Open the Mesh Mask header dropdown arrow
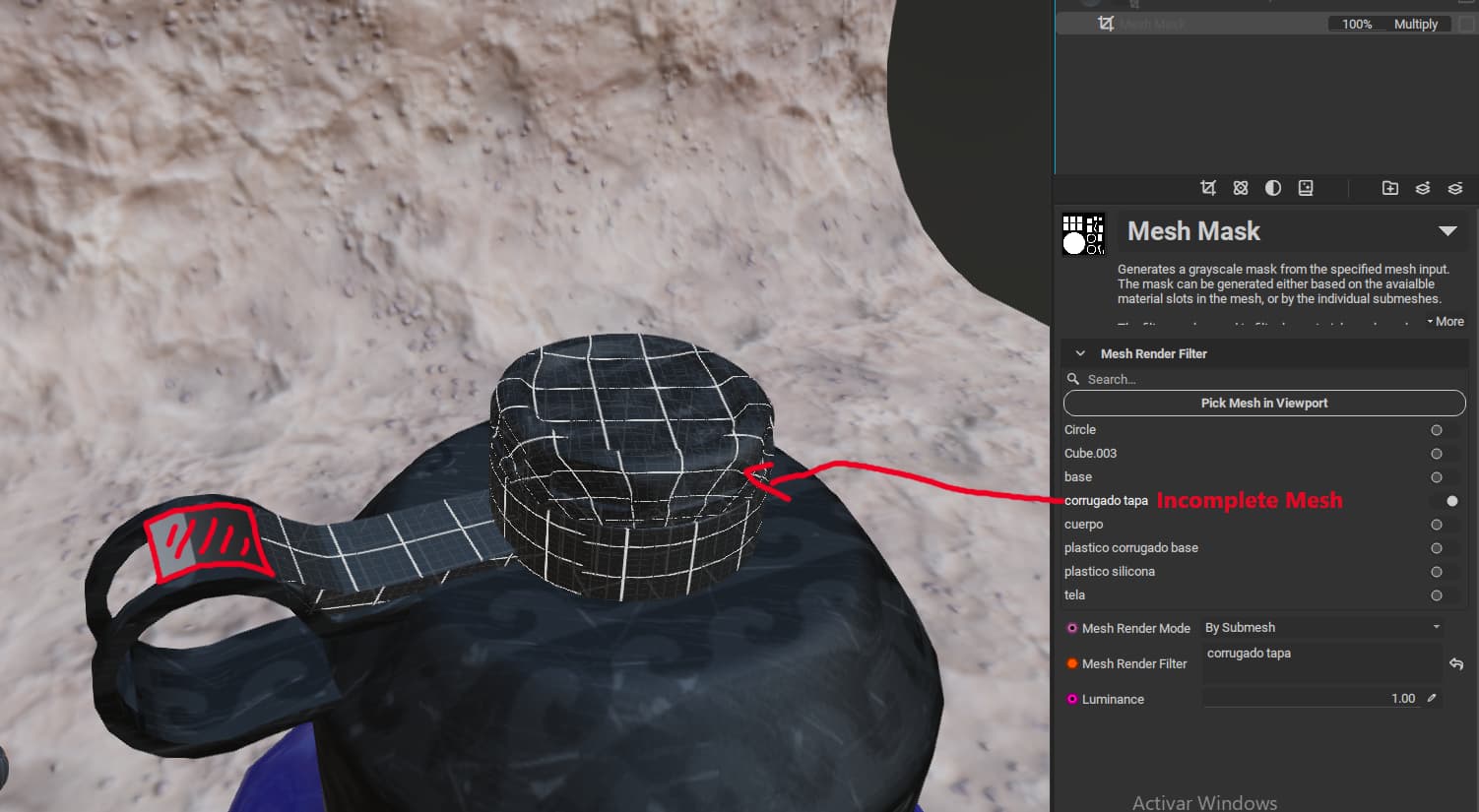Image resolution: width=1479 pixels, height=812 pixels. 1447,231
